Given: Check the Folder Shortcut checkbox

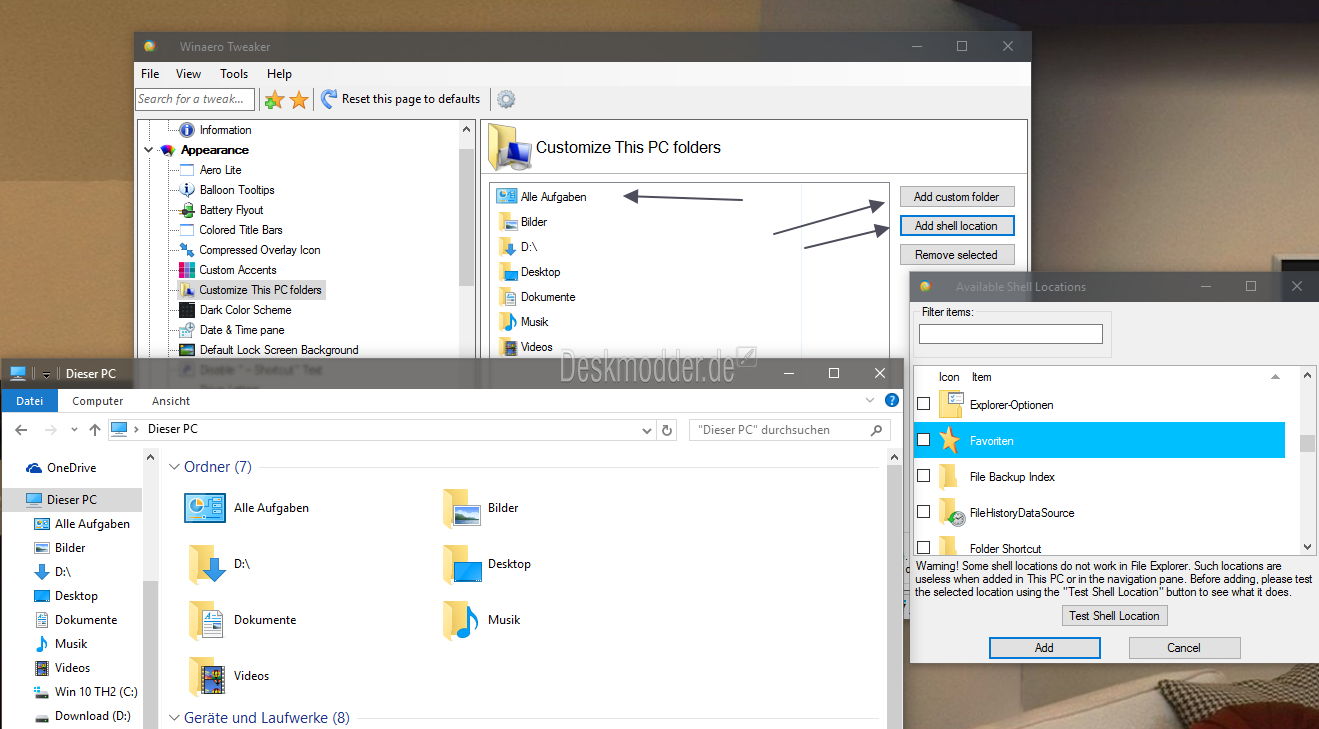Looking at the screenshot, I should click(924, 547).
